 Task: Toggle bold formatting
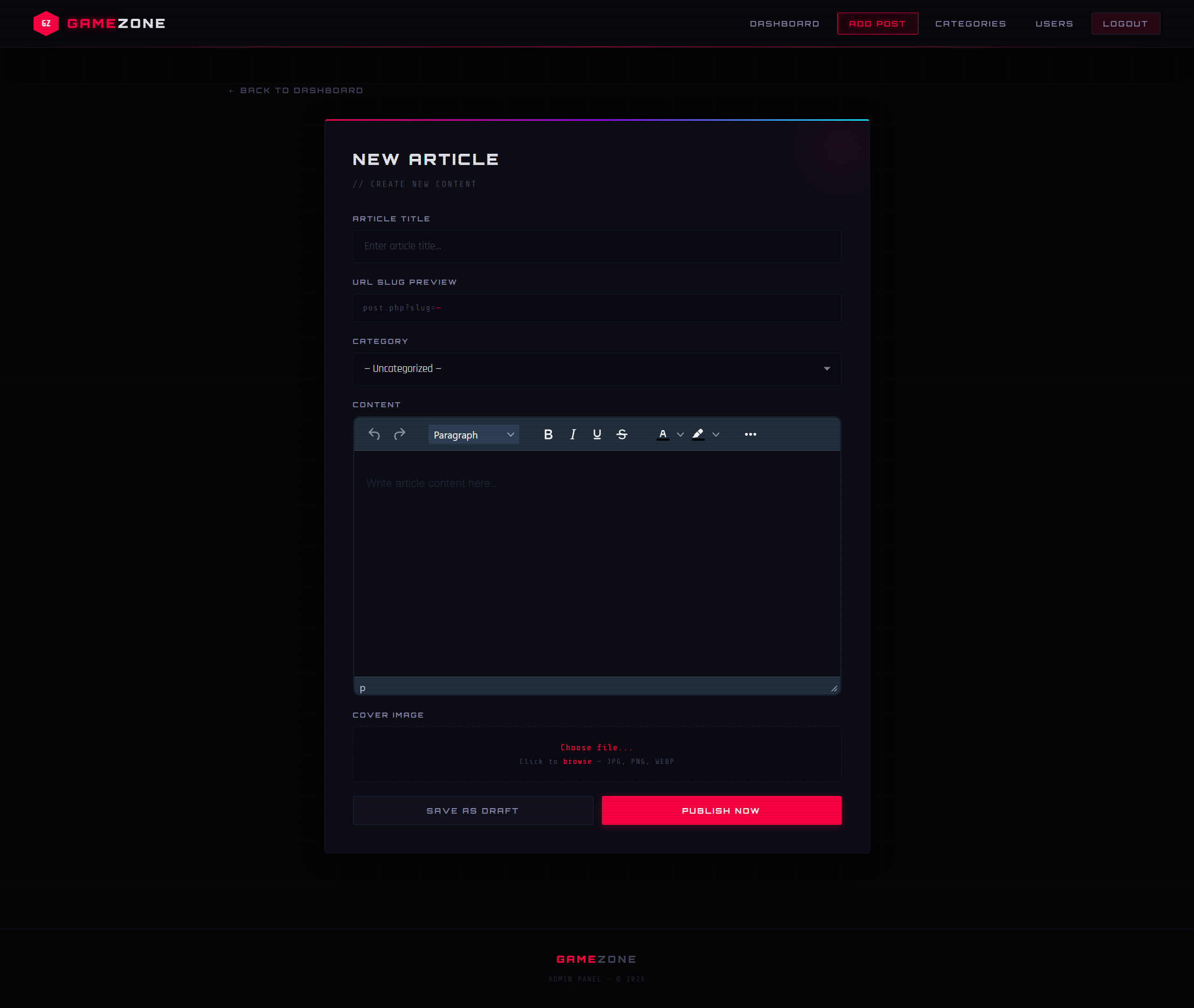coord(548,434)
